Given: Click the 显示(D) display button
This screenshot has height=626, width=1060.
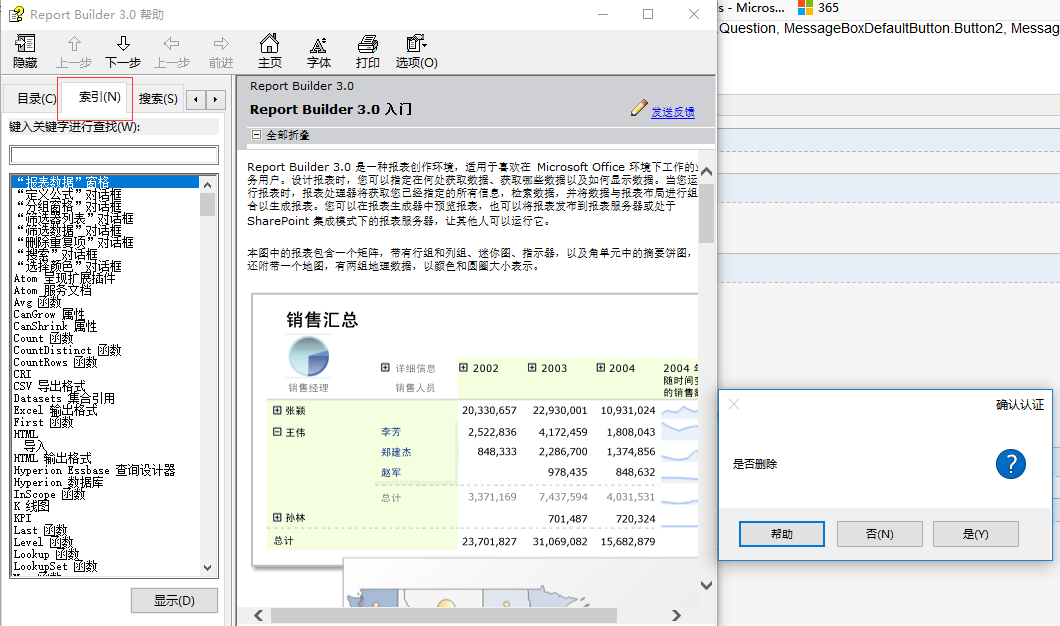Looking at the screenshot, I should tap(174, 600).
